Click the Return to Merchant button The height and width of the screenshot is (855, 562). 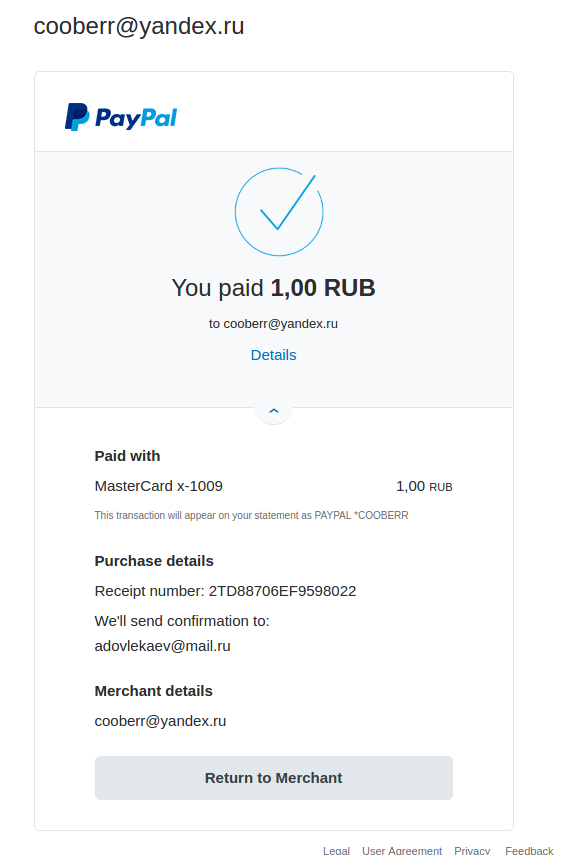274,778
